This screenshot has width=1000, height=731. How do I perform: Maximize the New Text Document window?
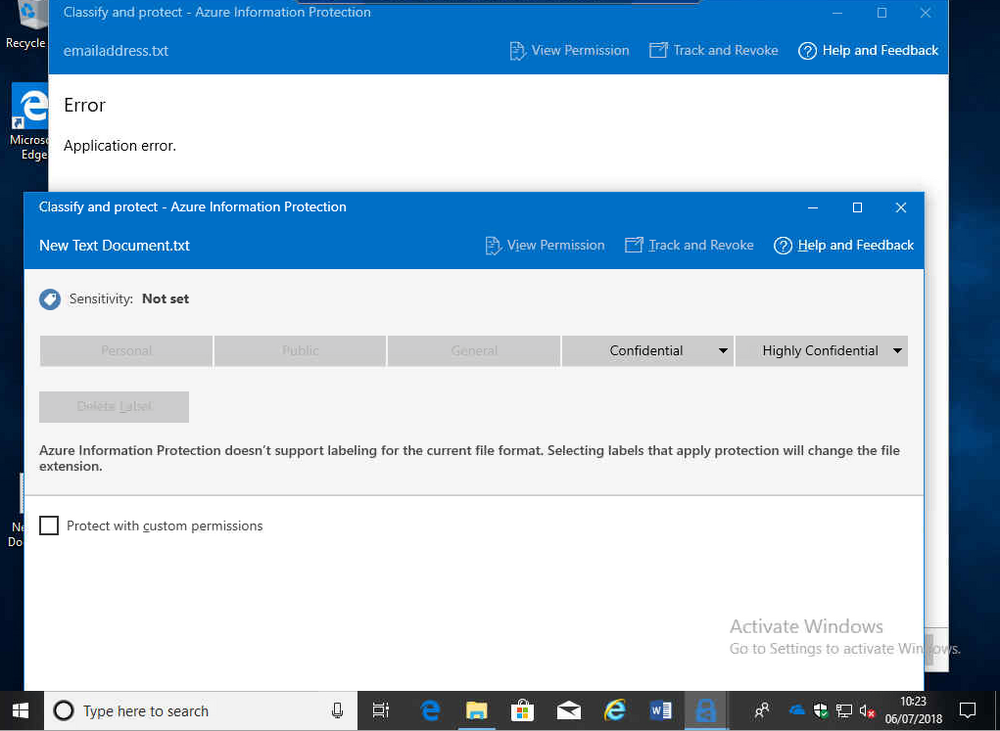[857, 207]
